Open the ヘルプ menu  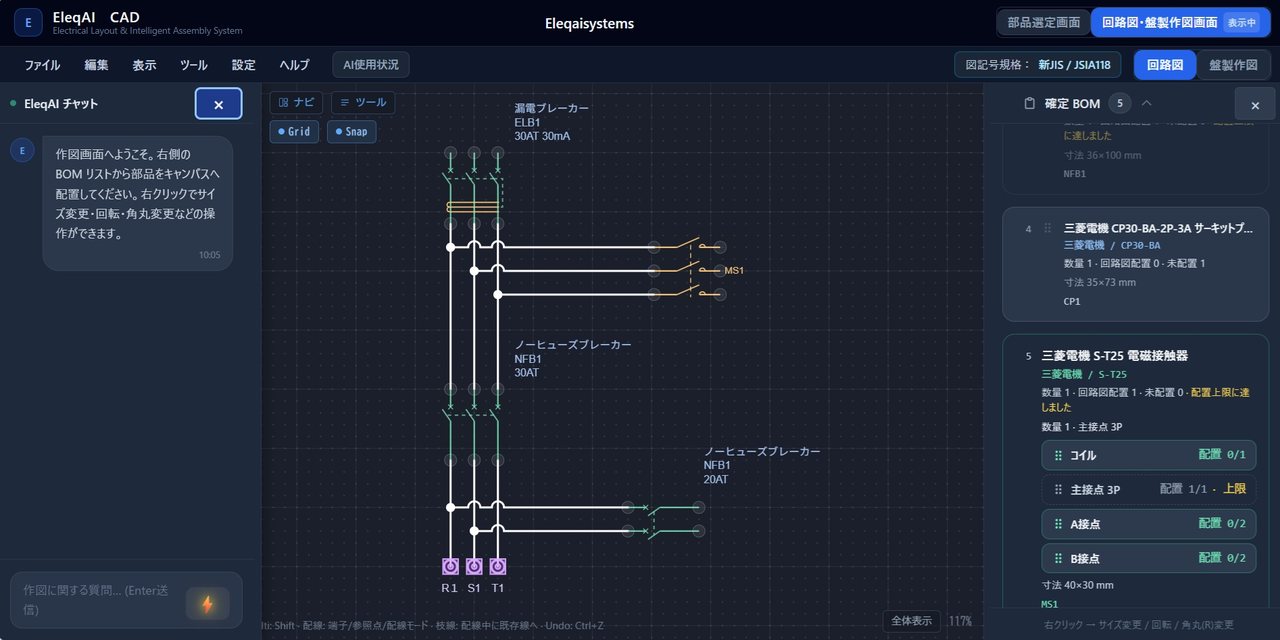pyautogui.click(x=294, y=65)
